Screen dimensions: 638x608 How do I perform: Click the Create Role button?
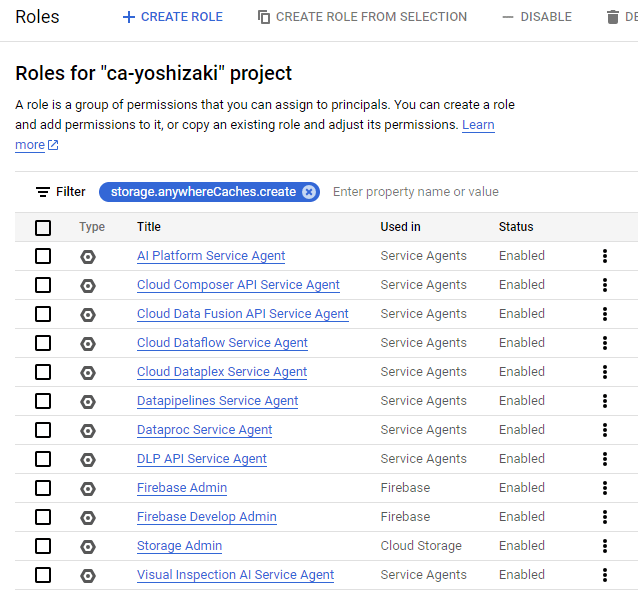coord(173,17)
